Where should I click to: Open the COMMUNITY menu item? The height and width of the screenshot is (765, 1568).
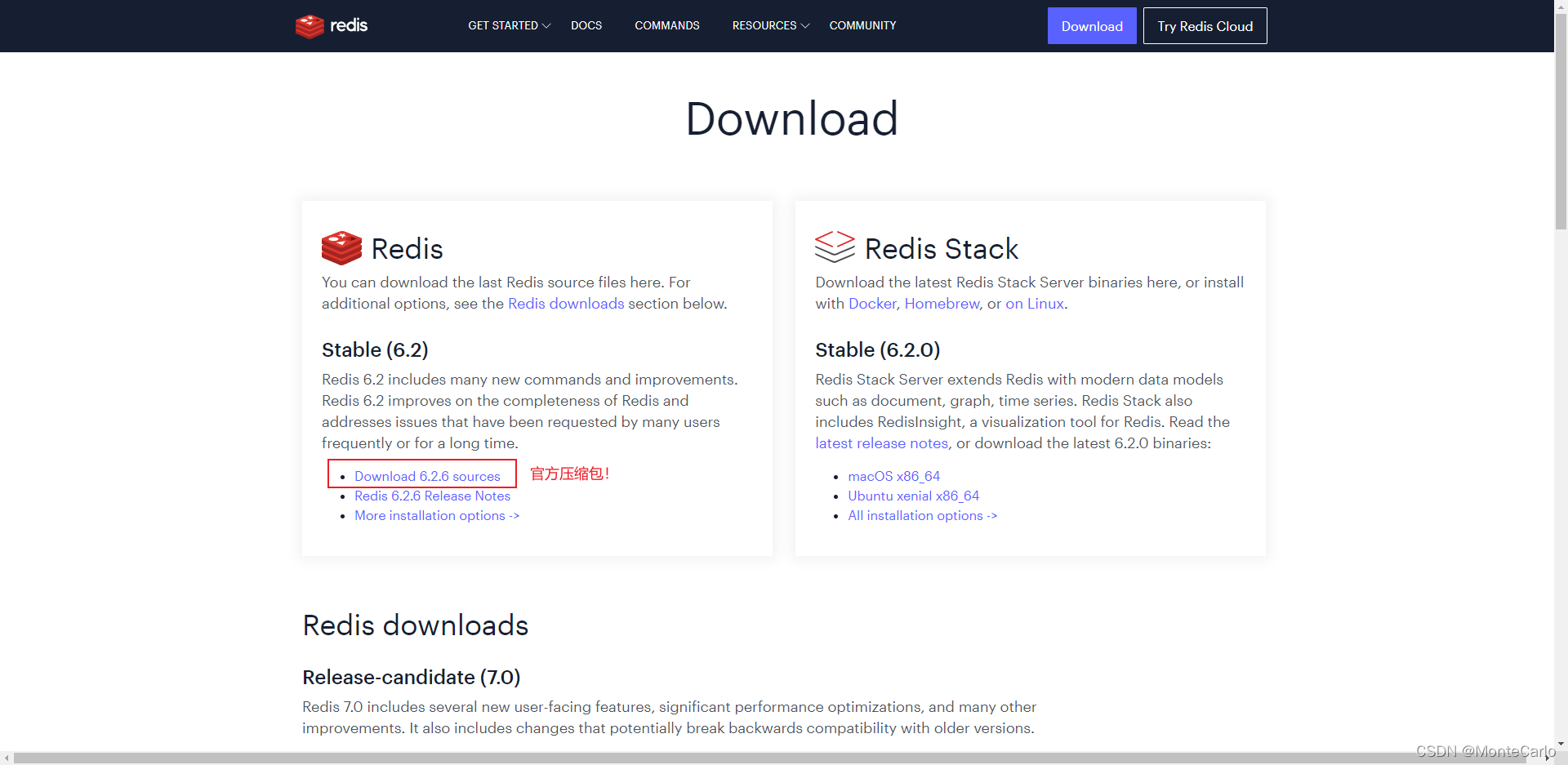[862, 26]
